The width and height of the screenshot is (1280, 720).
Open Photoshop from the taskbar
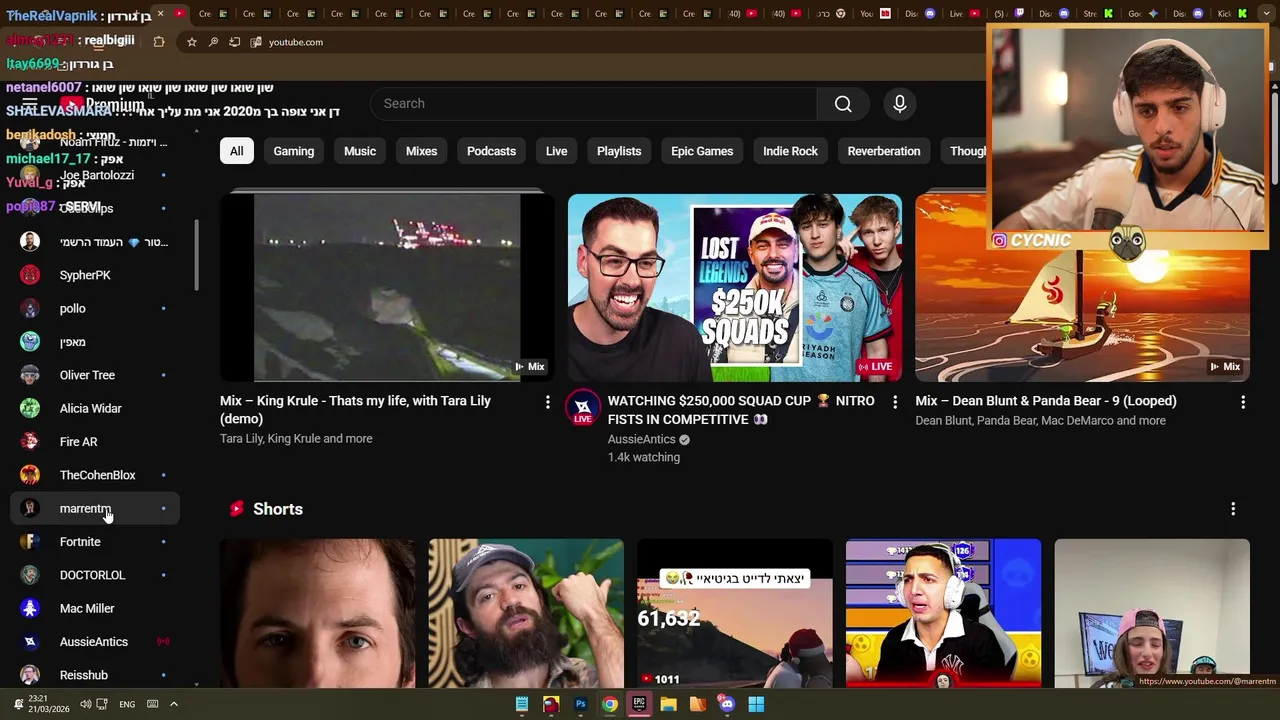click(580, 704)
